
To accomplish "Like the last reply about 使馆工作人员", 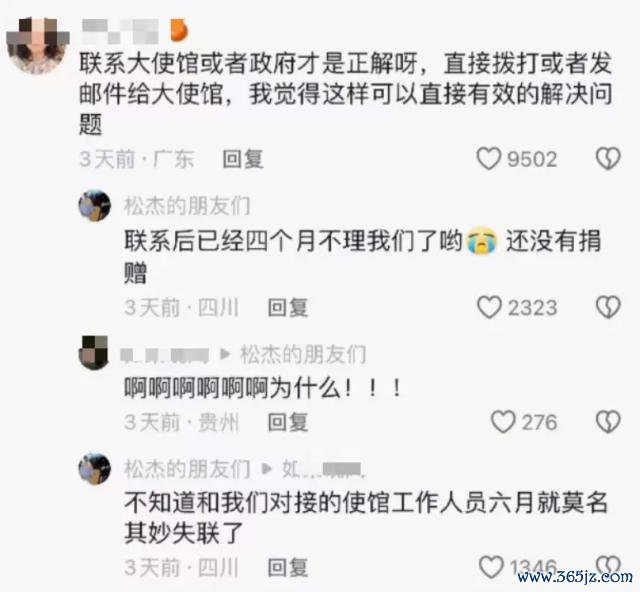I will [x=491, y=567].
